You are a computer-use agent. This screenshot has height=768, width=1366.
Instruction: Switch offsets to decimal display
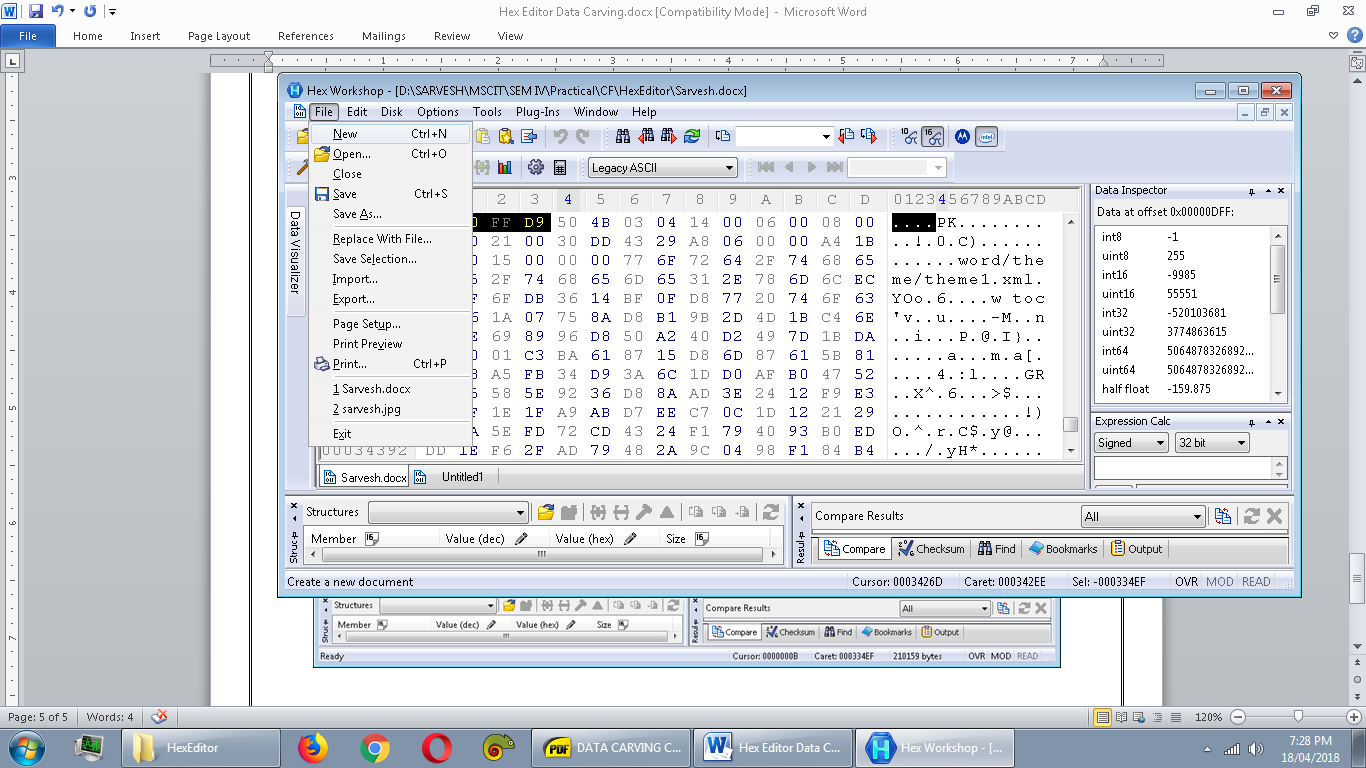(x=908, y=137)
